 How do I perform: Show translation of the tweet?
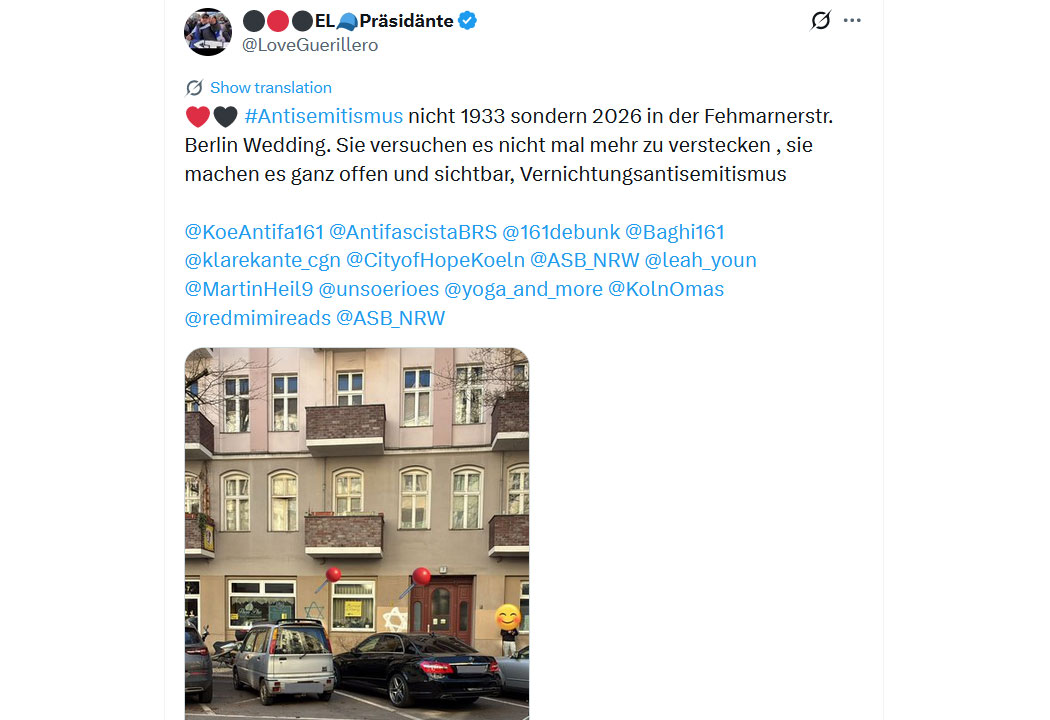271,88
